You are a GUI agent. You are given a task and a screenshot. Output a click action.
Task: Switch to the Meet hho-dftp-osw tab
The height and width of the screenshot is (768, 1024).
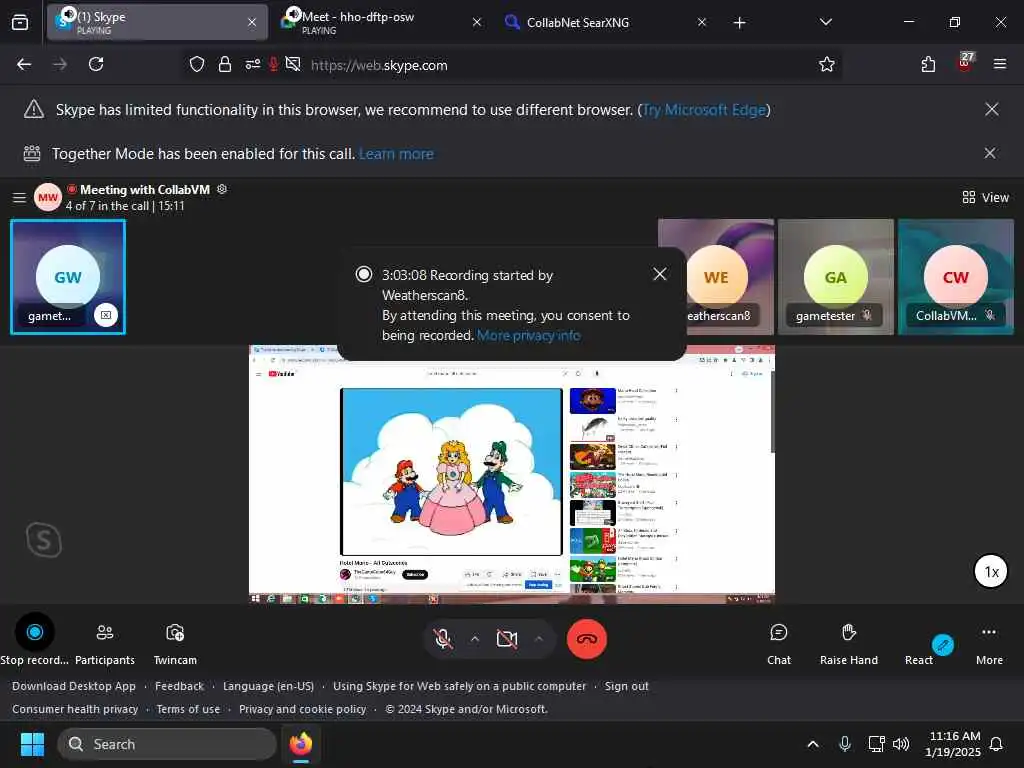pos(381,23)
